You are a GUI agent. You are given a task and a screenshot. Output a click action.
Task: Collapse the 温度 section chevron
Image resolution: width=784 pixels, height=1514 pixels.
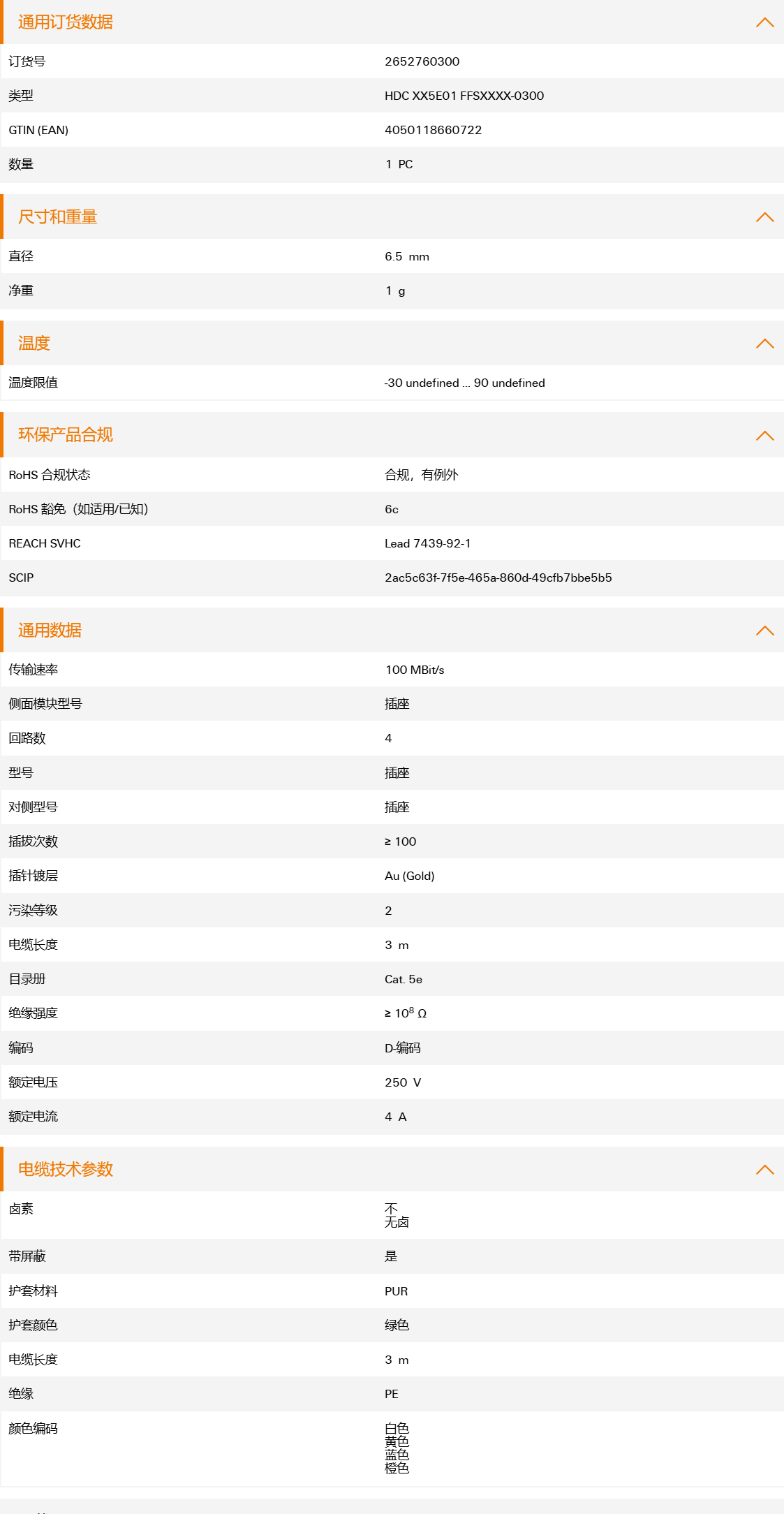point(765,344)
